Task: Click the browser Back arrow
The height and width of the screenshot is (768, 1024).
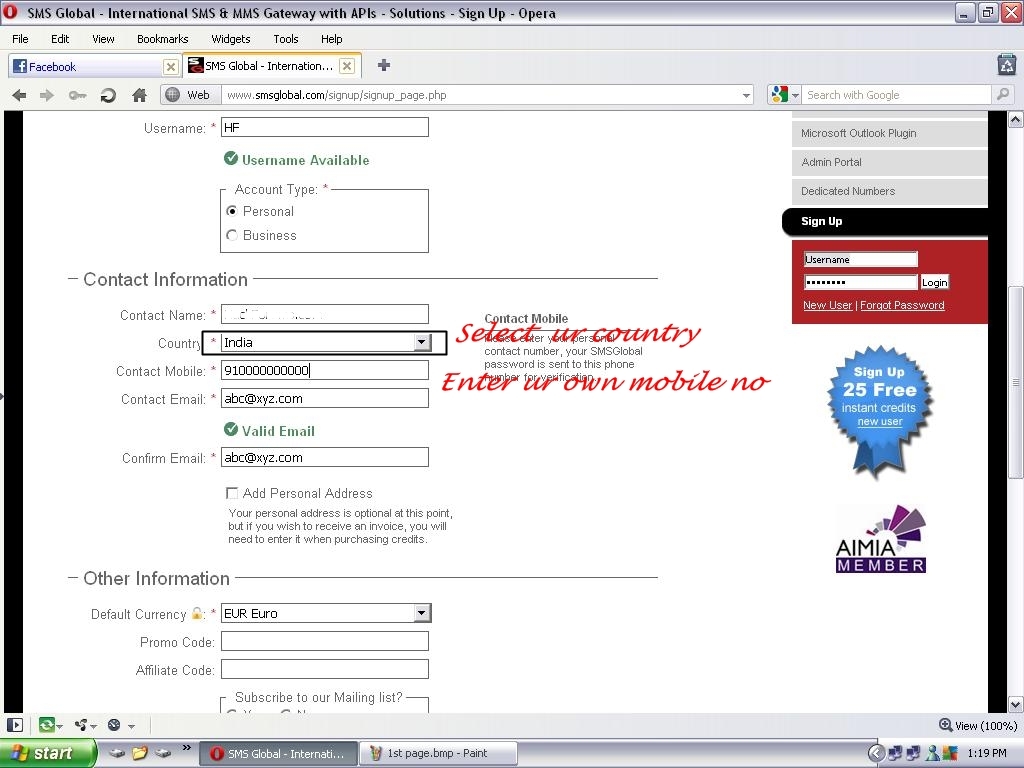Action: point(20,95)
